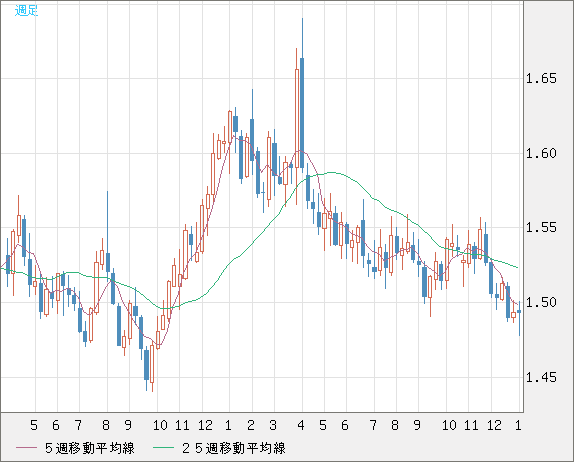Select the 25週移動平均線 legend label
Viewport: 574px width, 462px height.
pos(234,448)
